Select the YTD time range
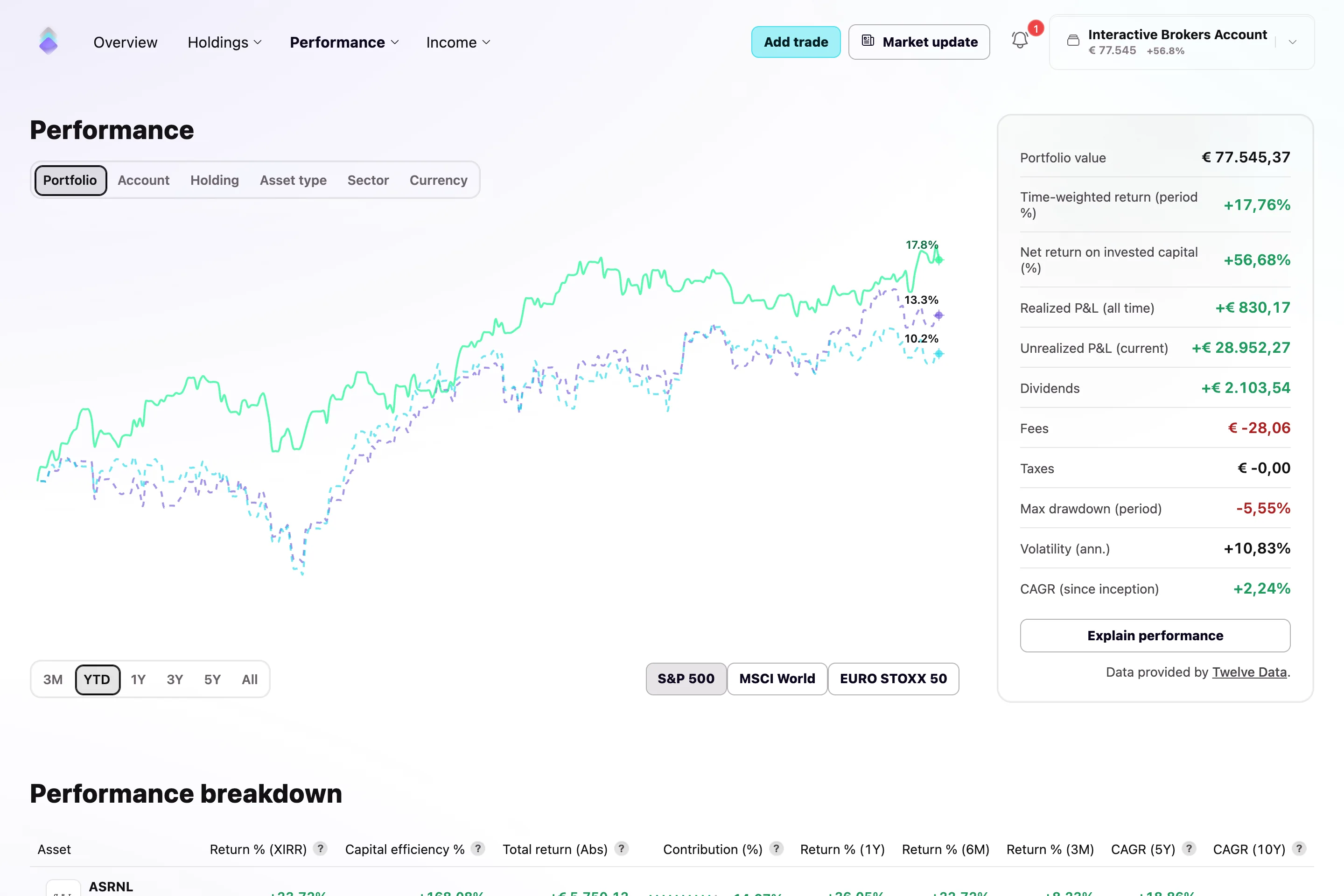This screenshot has width=1344, height=896. [97, 679]
